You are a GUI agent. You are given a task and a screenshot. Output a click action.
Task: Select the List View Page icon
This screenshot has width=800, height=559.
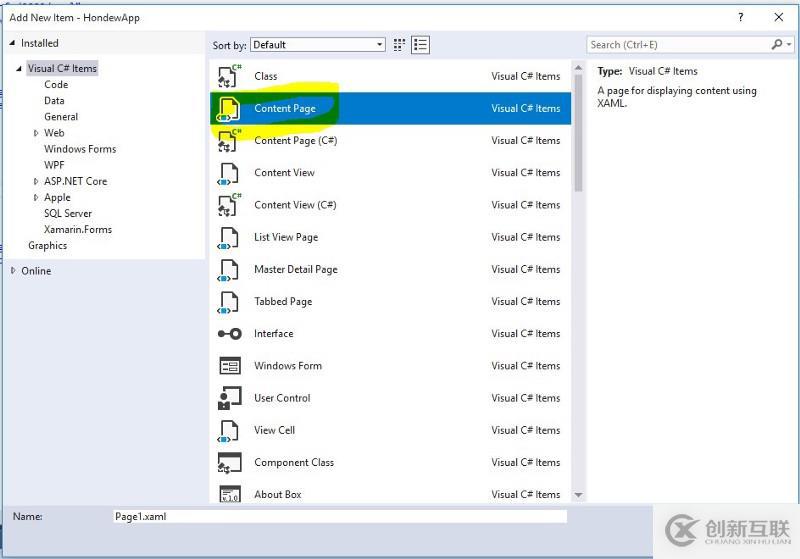(x=229, y=238)
